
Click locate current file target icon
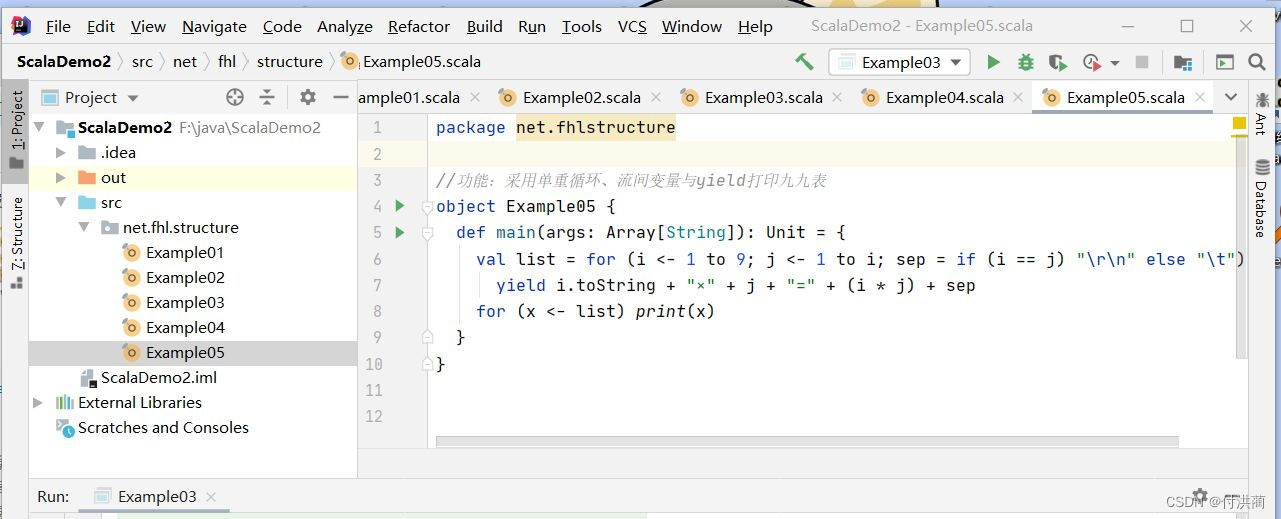coord(235,97)
